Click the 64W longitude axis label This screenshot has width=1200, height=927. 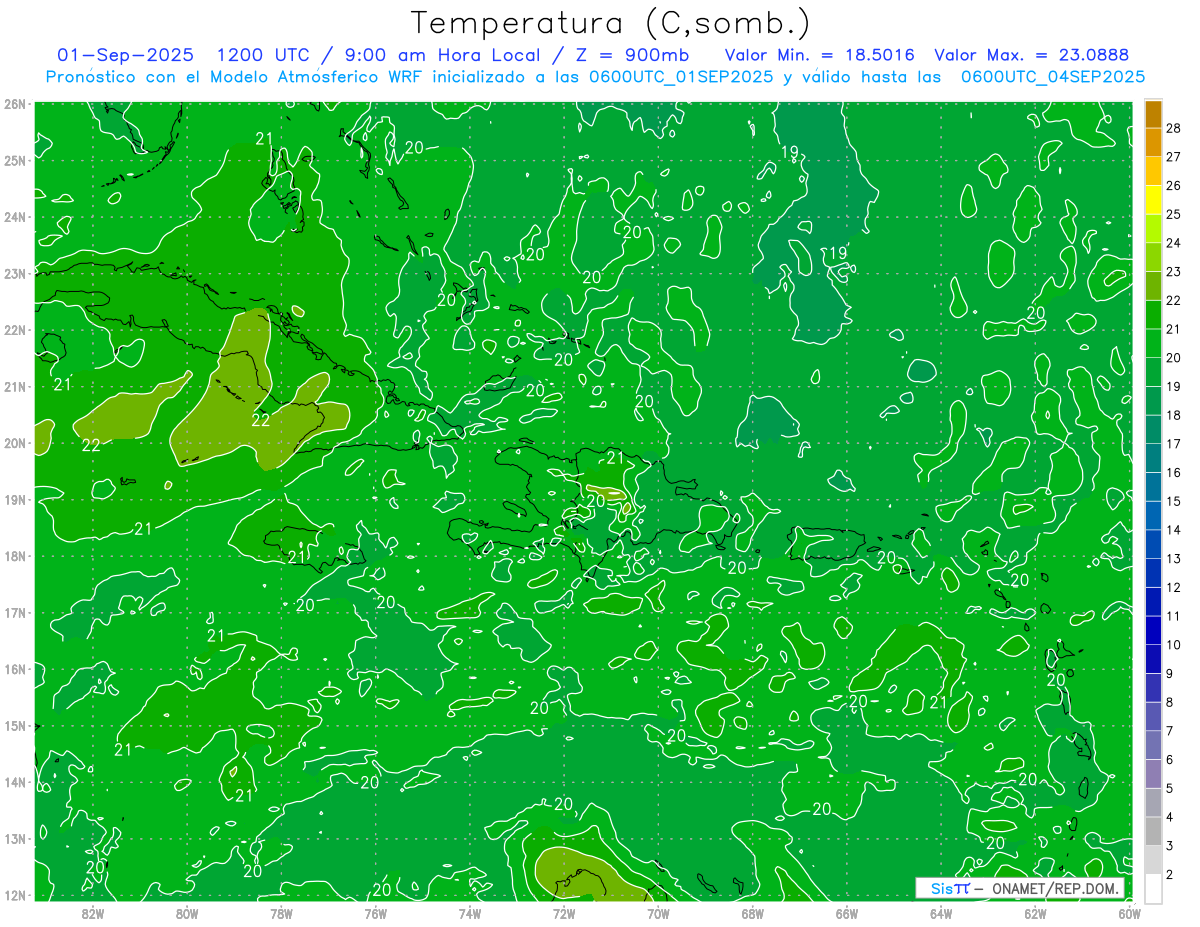point(941,913)
